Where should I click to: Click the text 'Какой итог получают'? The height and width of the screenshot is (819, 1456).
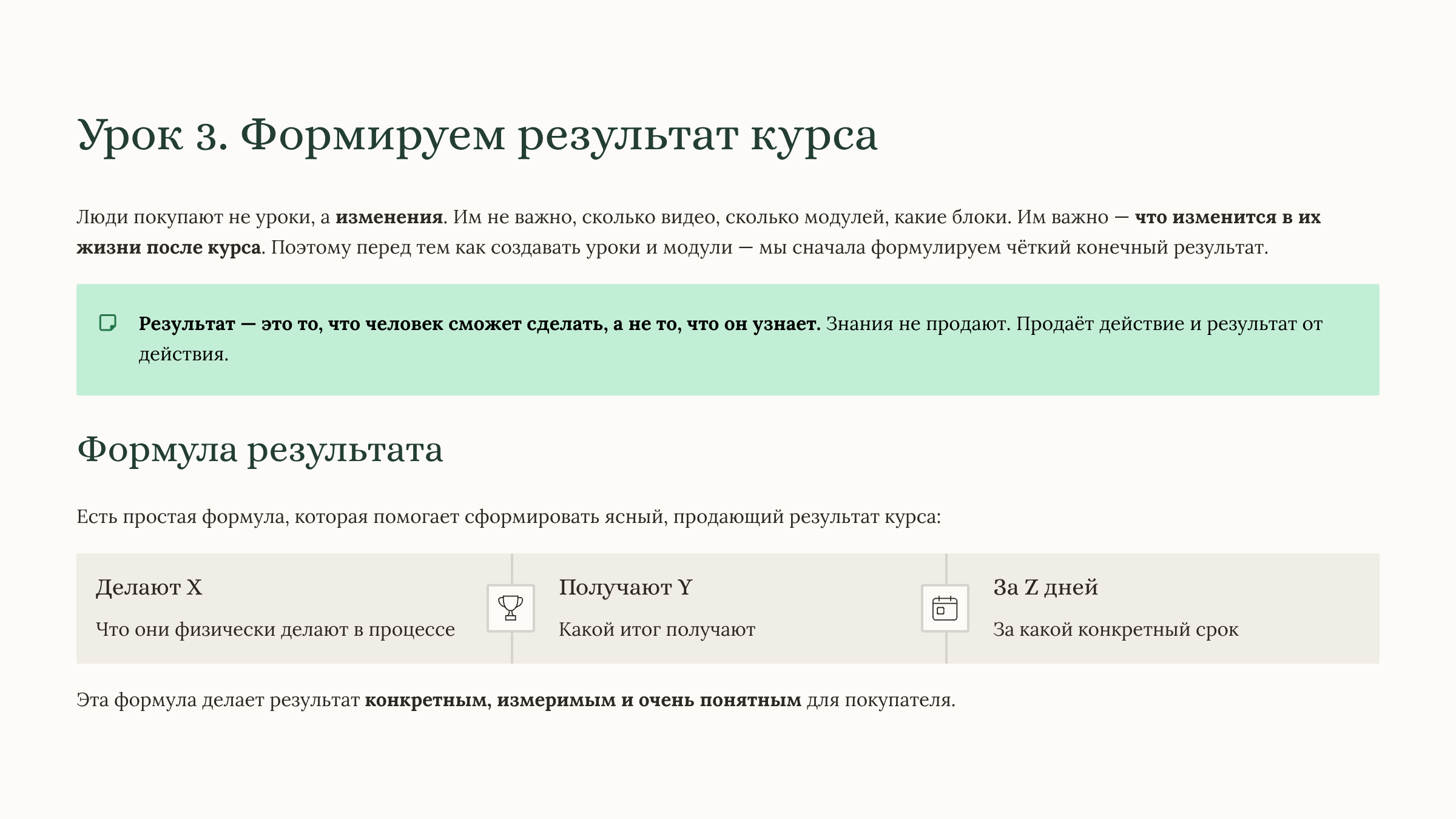657,630
